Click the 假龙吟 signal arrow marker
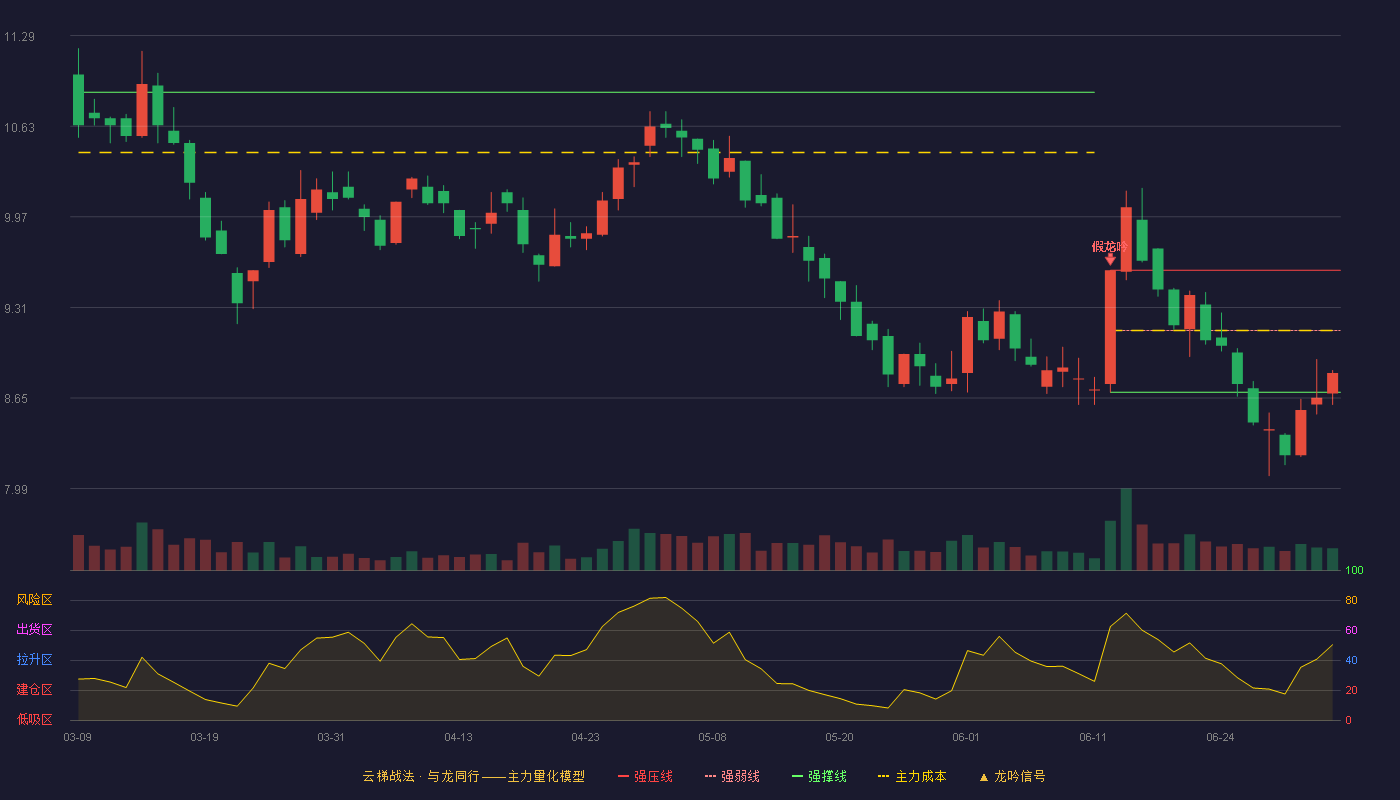This screenshot has width=1400, height=800. [1110, 259]
